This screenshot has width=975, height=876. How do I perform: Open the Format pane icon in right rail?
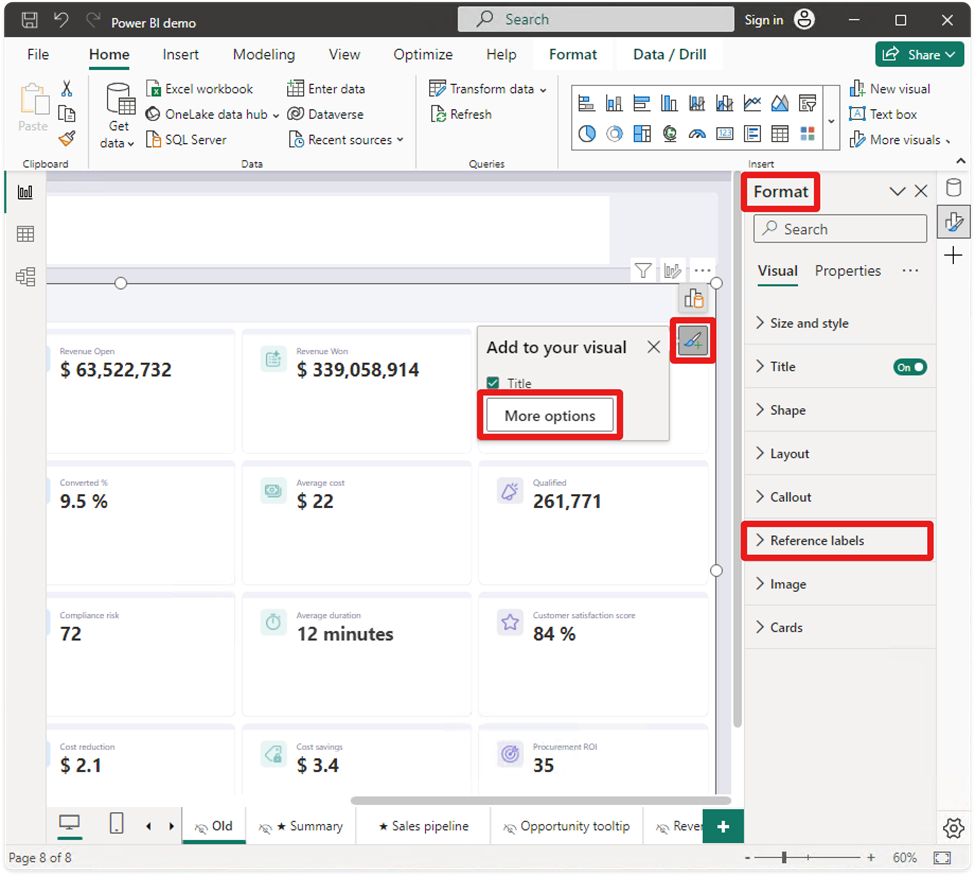pyautogui.click(x=953, y=221)
